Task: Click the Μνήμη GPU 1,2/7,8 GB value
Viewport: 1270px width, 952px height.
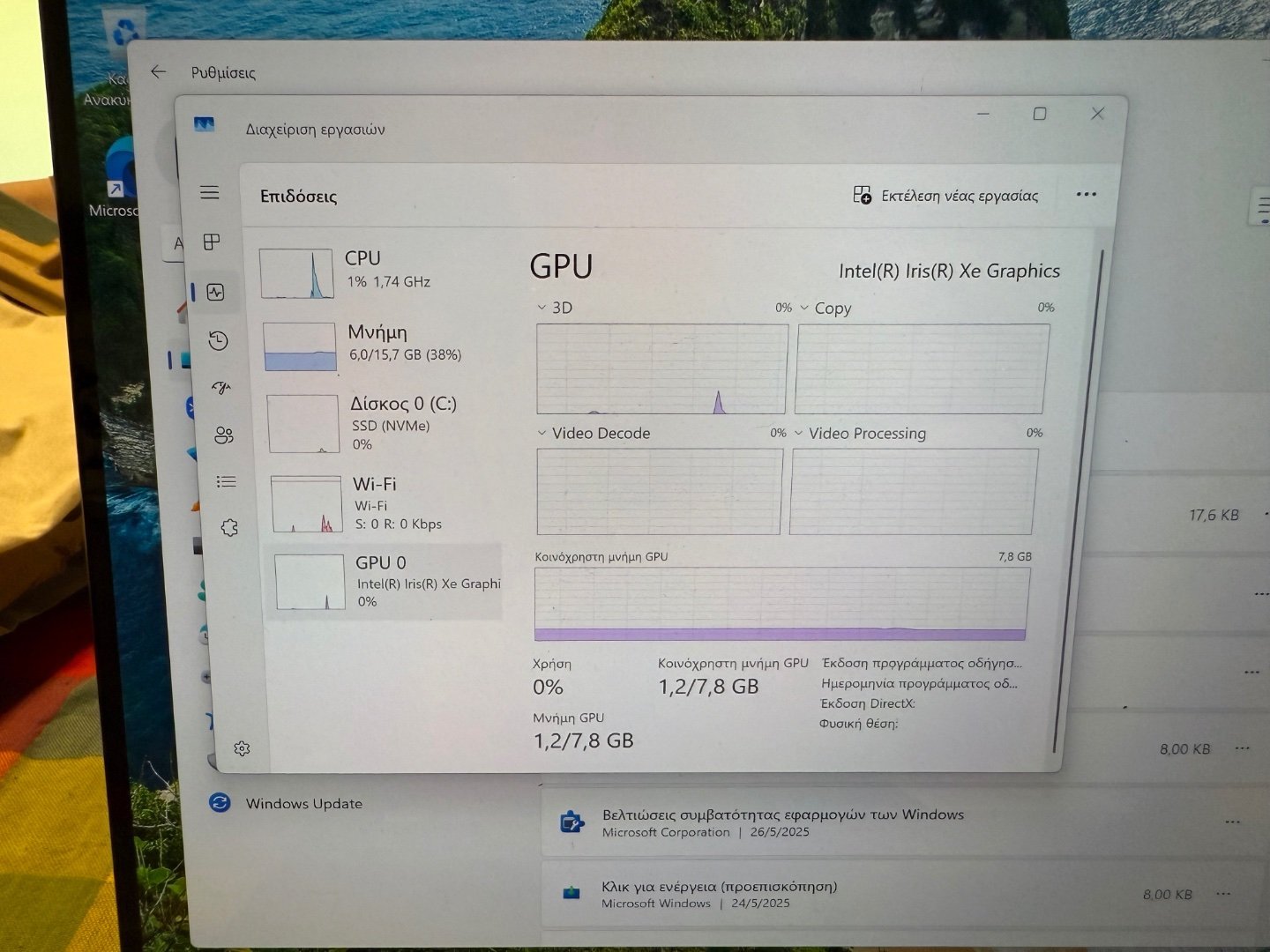Action: [583, 740]
